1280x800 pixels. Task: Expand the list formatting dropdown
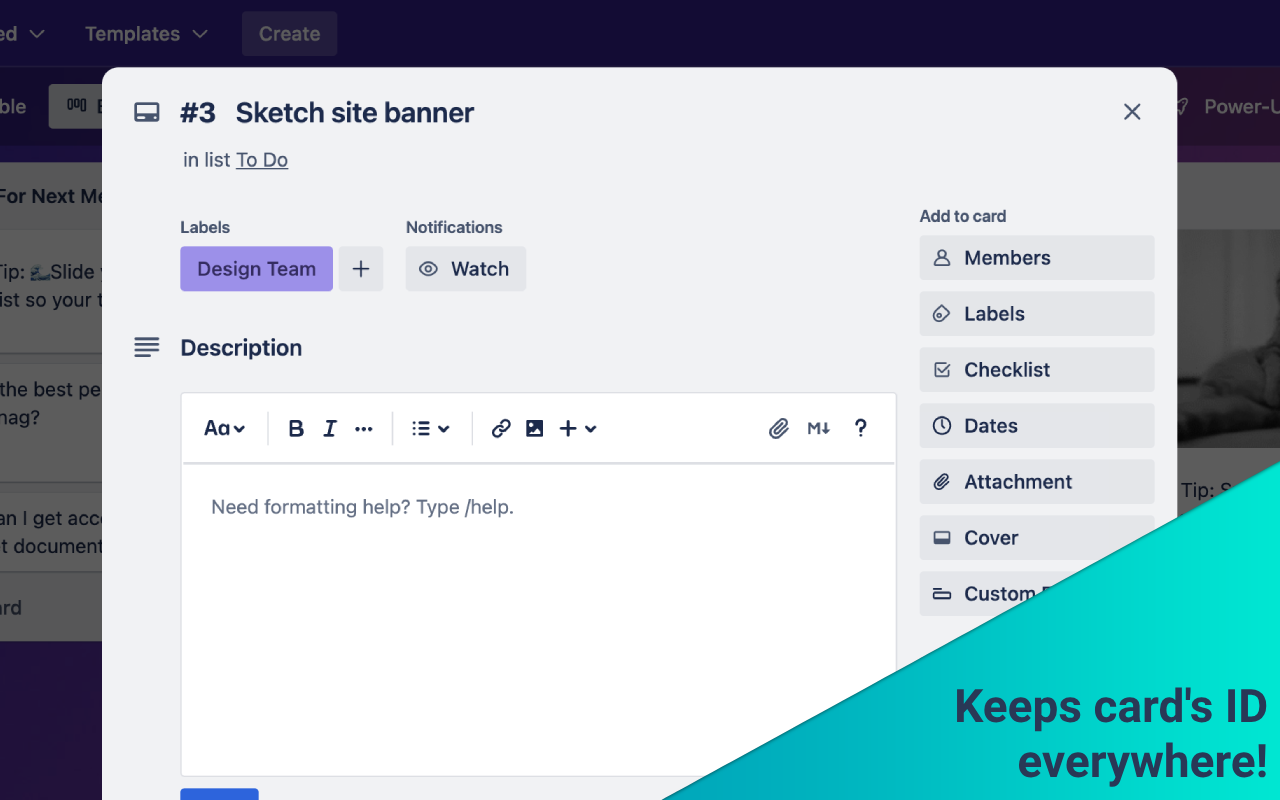tap(430, 428)
